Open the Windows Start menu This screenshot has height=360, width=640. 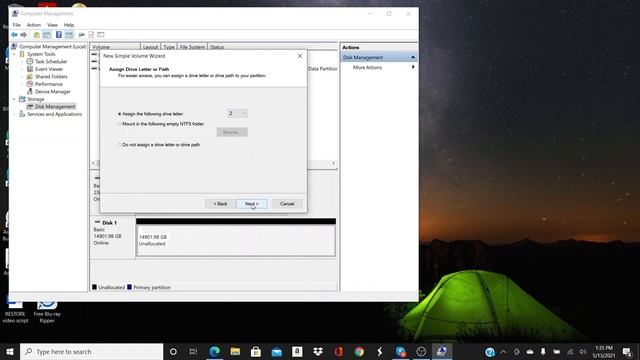coord(10,351)
